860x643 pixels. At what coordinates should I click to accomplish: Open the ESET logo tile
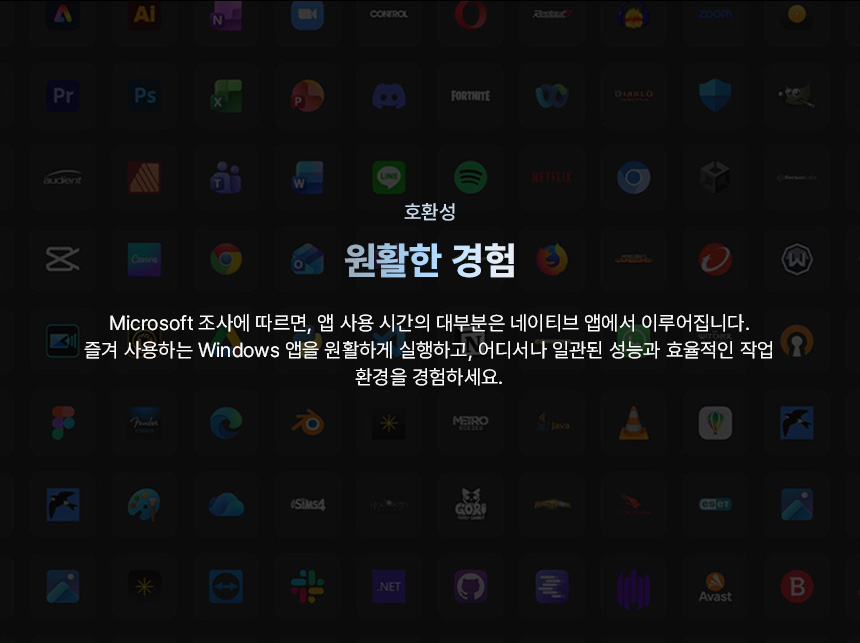pyautogui.click(x=715, y=504)
